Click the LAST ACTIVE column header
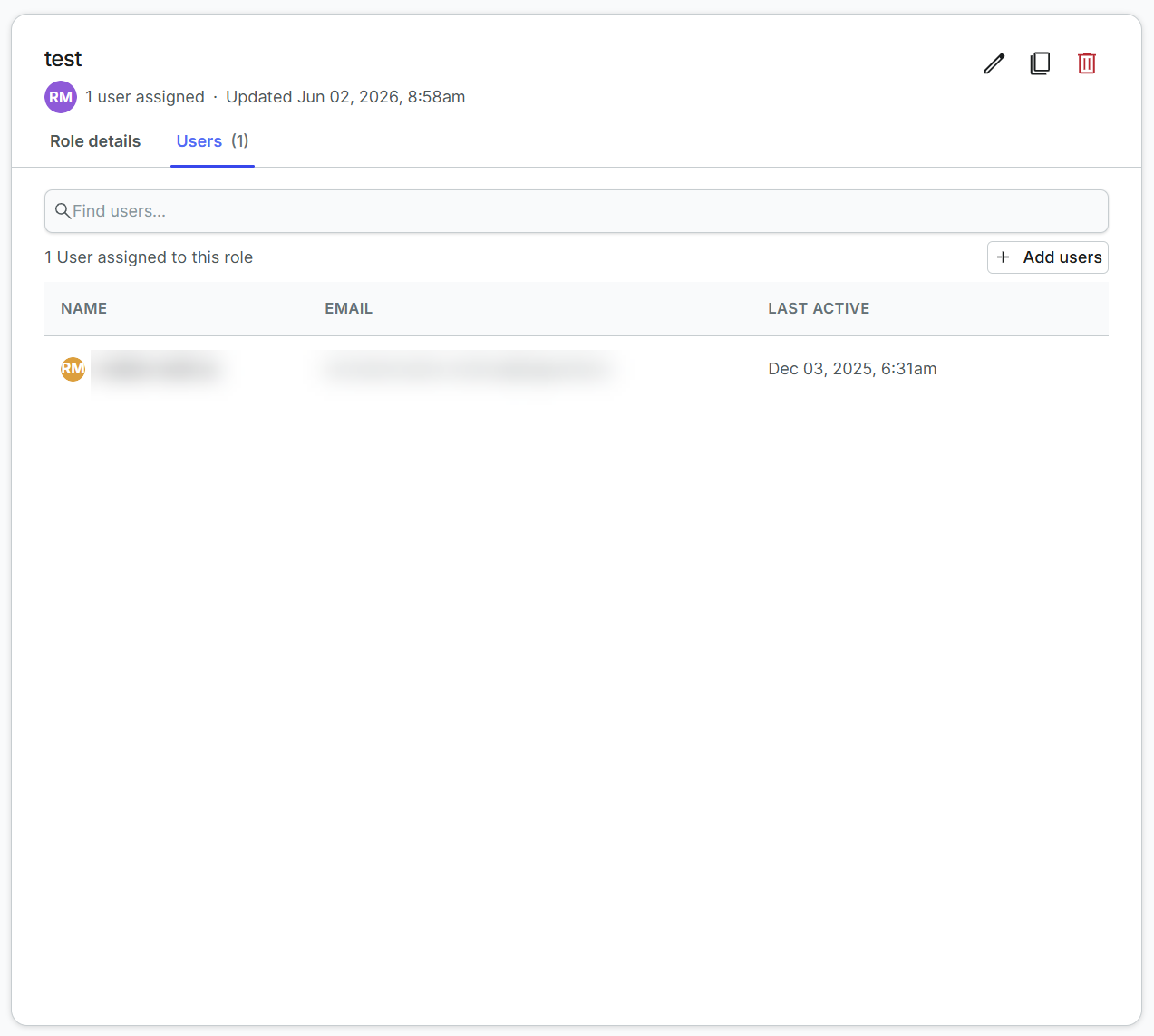Screen dimensions: 1154x1036 click(819, 308)
